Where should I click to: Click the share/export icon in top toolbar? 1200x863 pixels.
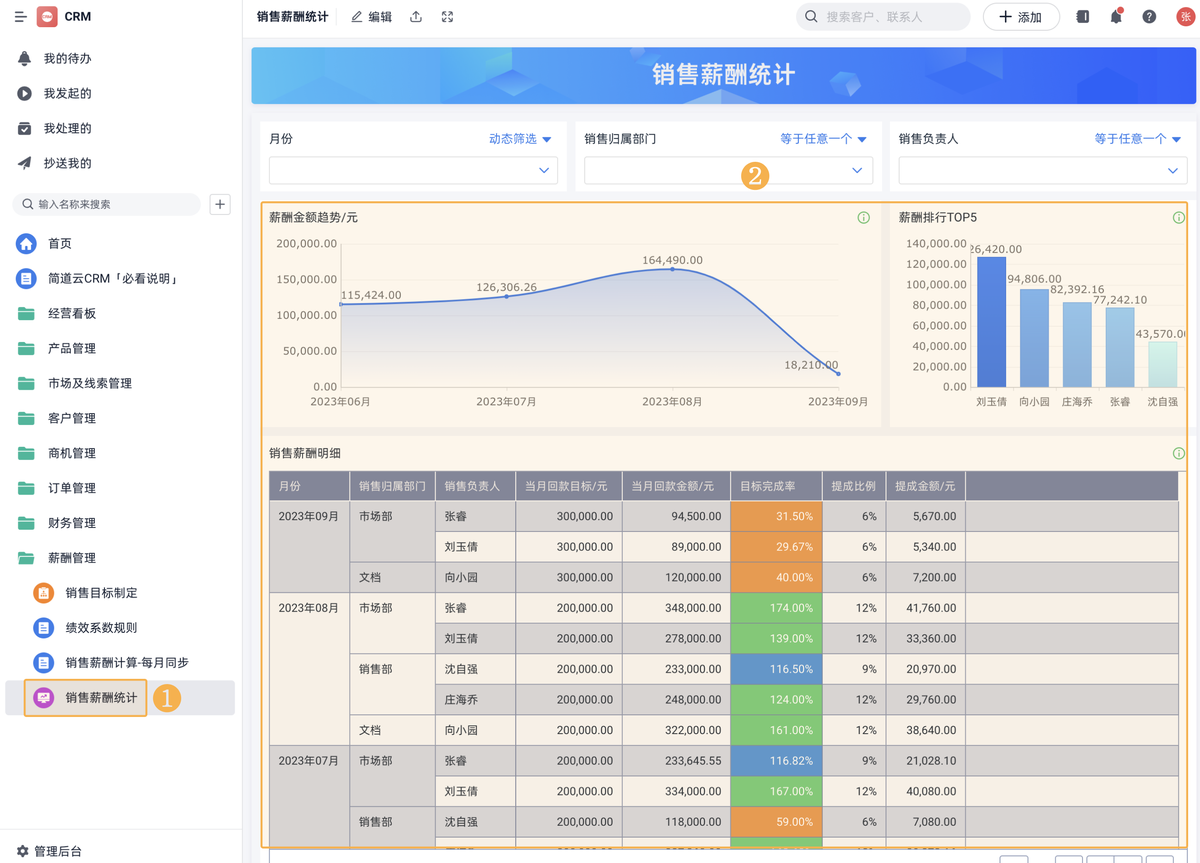coord(416,17)
